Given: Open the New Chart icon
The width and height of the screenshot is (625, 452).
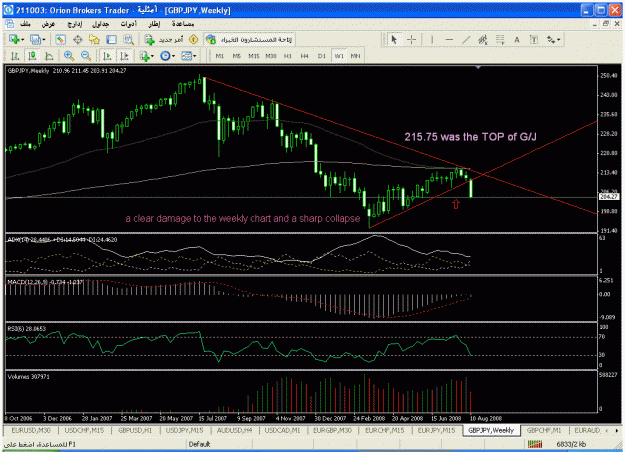Looking at the screenshot, I should point(14,39).
